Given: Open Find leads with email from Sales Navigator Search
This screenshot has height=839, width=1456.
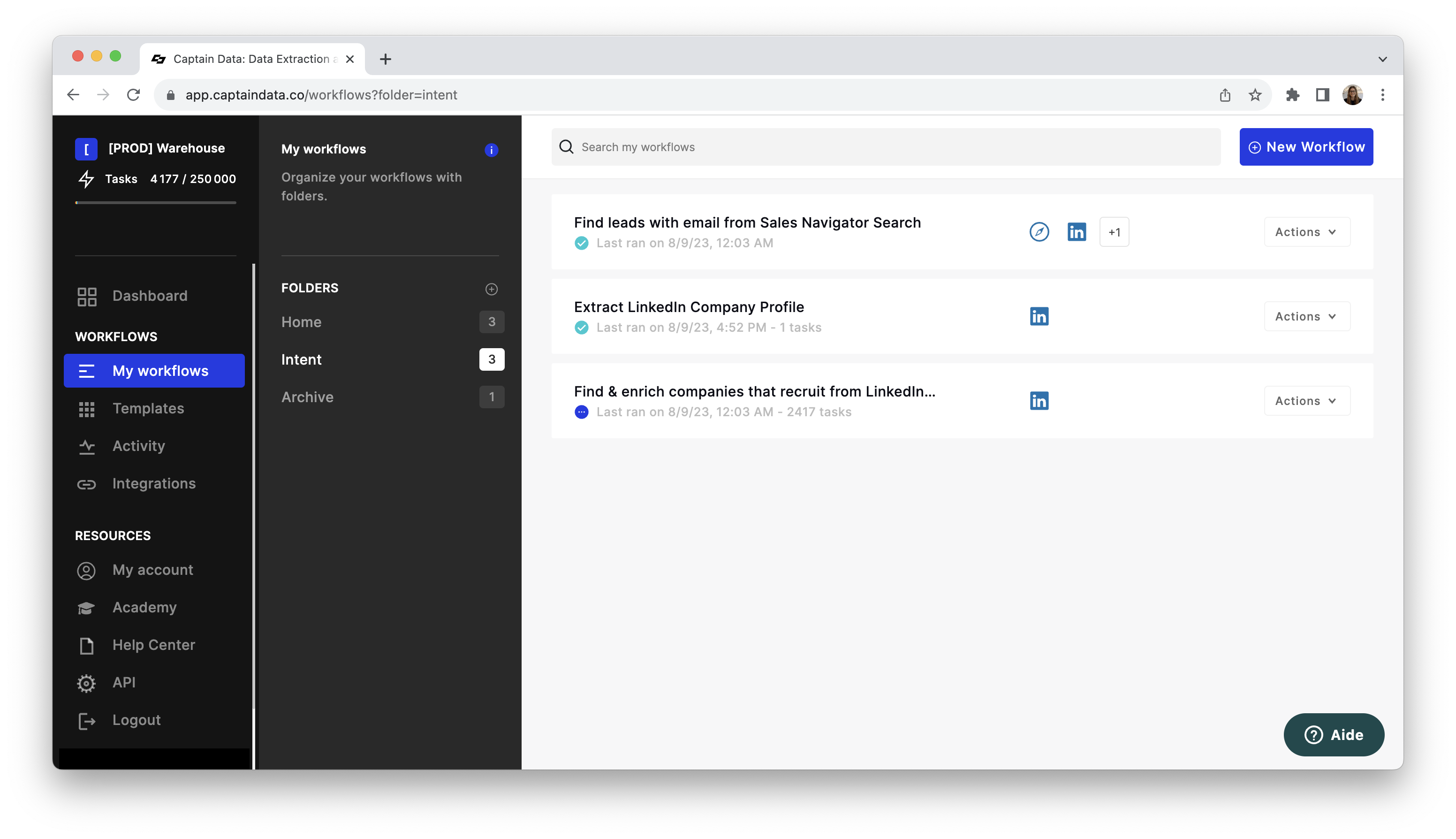Looking at the screenshot, I should pyautogui.click(x=747, y=222).
